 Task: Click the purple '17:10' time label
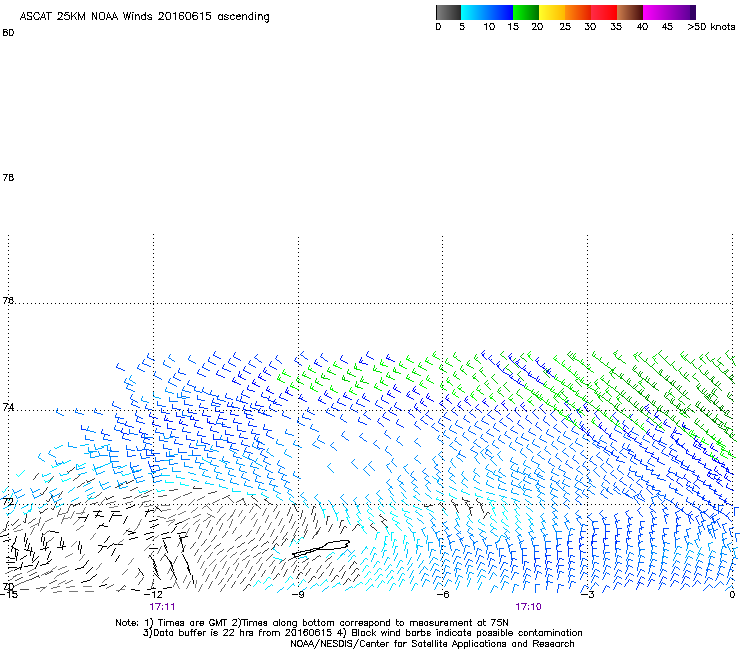[x=528, y=607]
